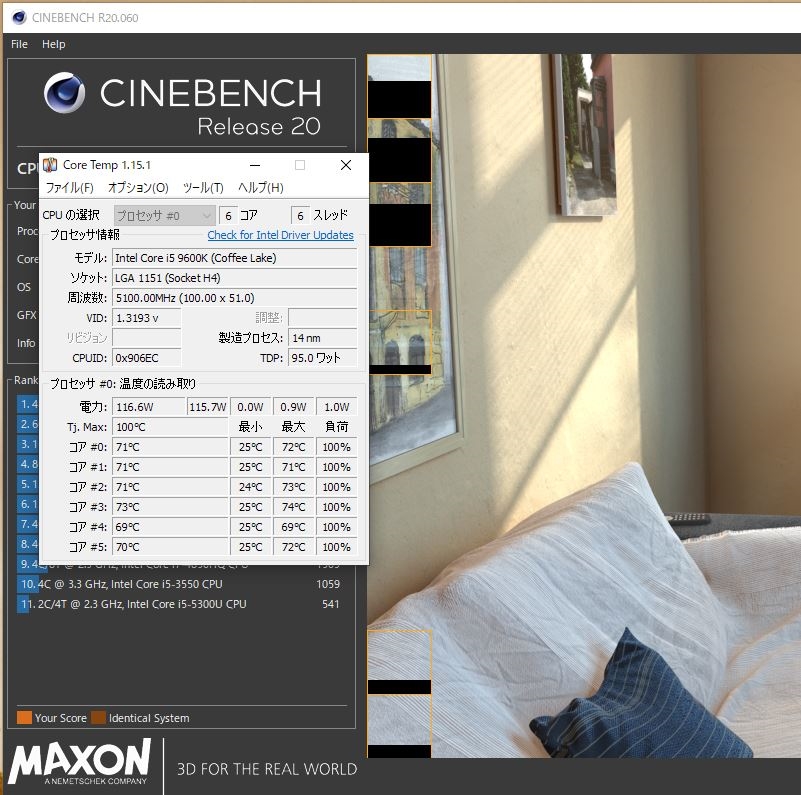
Task: Expand the プロセッサ #0 CPU selection dropdown
Action: [163, 216]
